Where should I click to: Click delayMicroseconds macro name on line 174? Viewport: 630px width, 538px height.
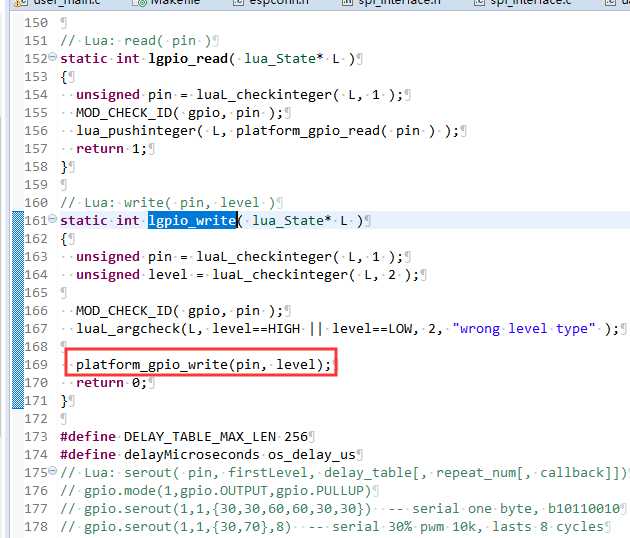(192, 455)
